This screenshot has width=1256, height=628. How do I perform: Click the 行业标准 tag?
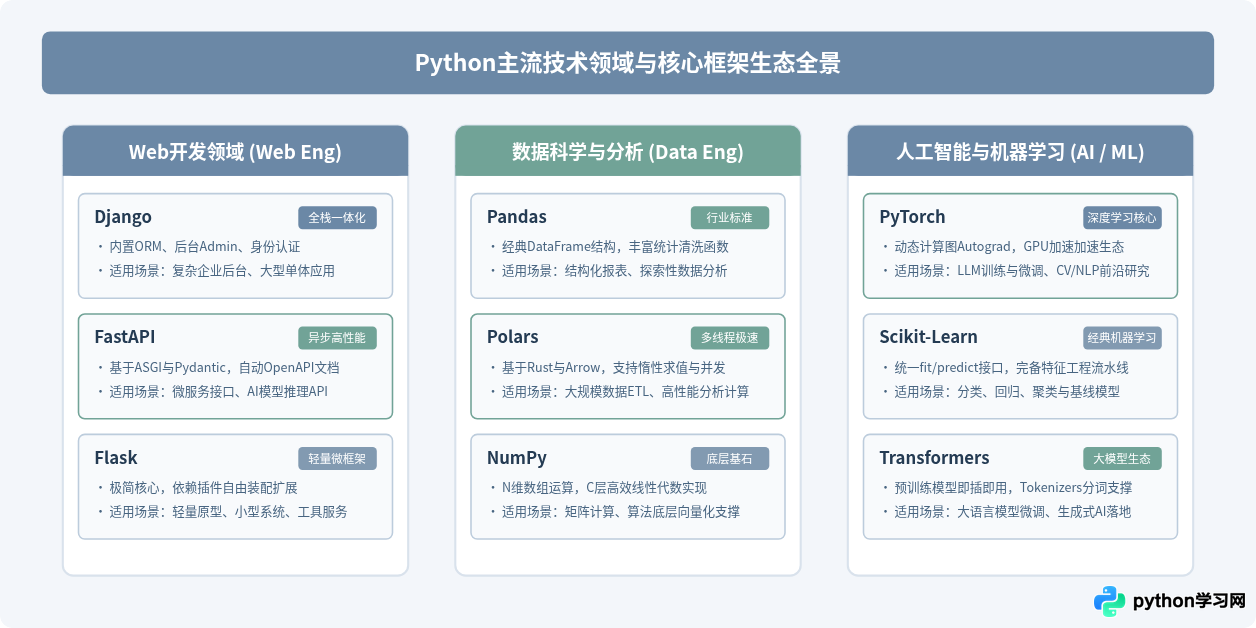730,218
